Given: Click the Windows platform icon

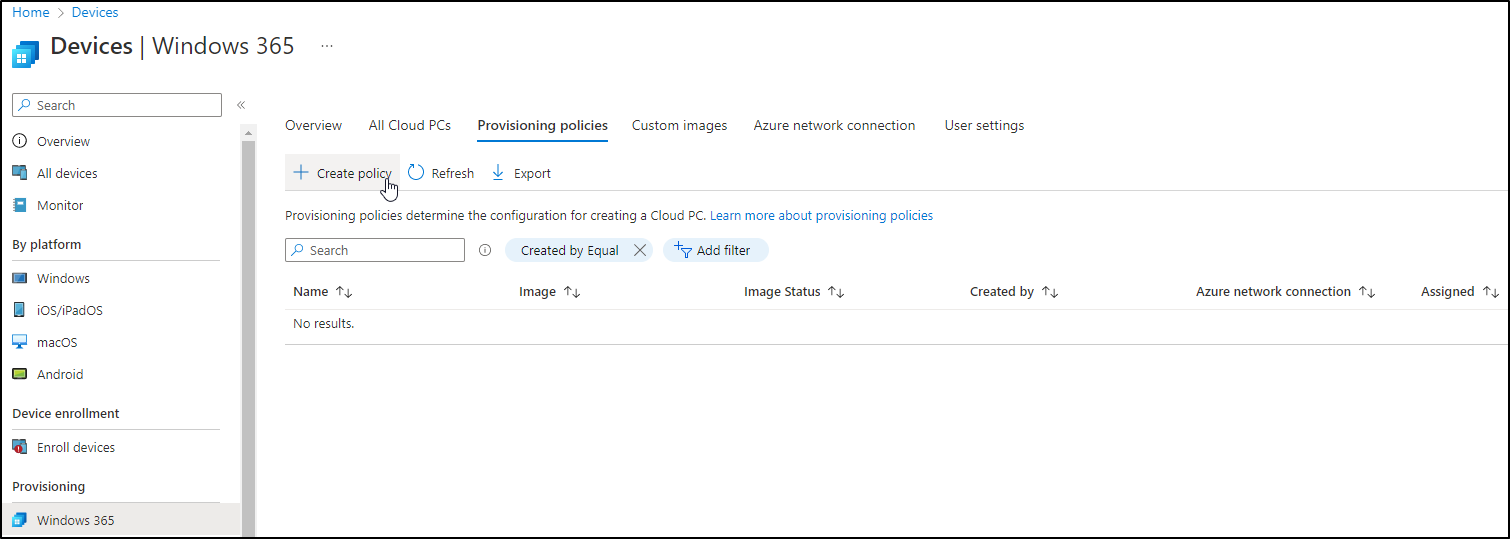Looking at the screenshot, I should coord(19,278).
